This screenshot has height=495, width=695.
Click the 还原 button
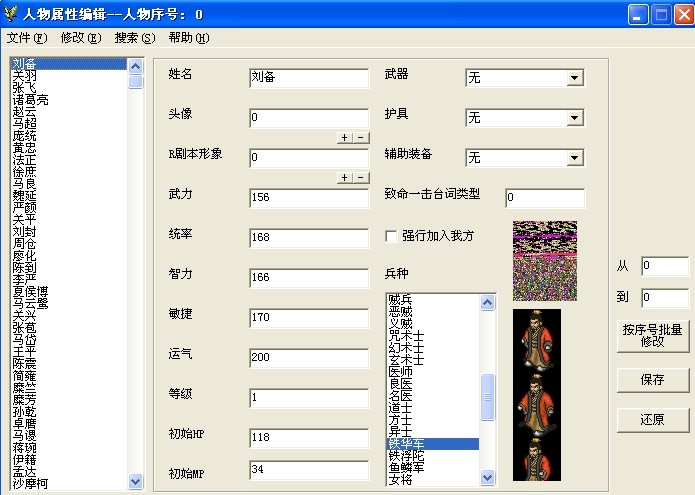click(x=652, y=419)
